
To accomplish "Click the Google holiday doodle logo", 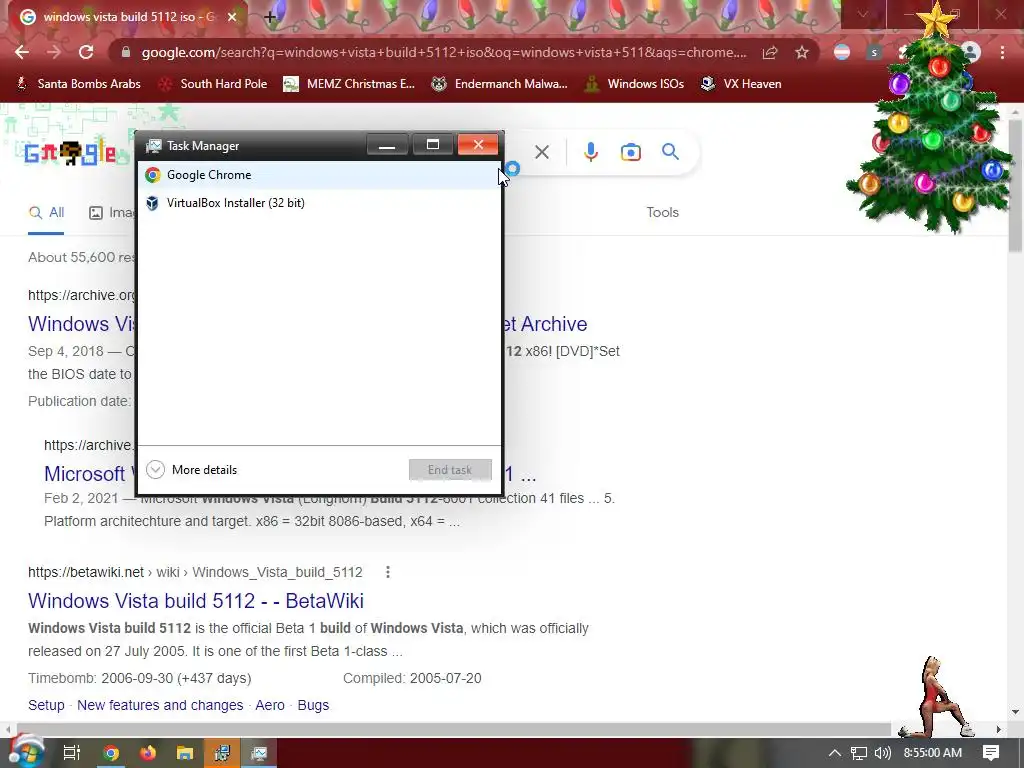I will pyautogui.click(x=70, y=153).
